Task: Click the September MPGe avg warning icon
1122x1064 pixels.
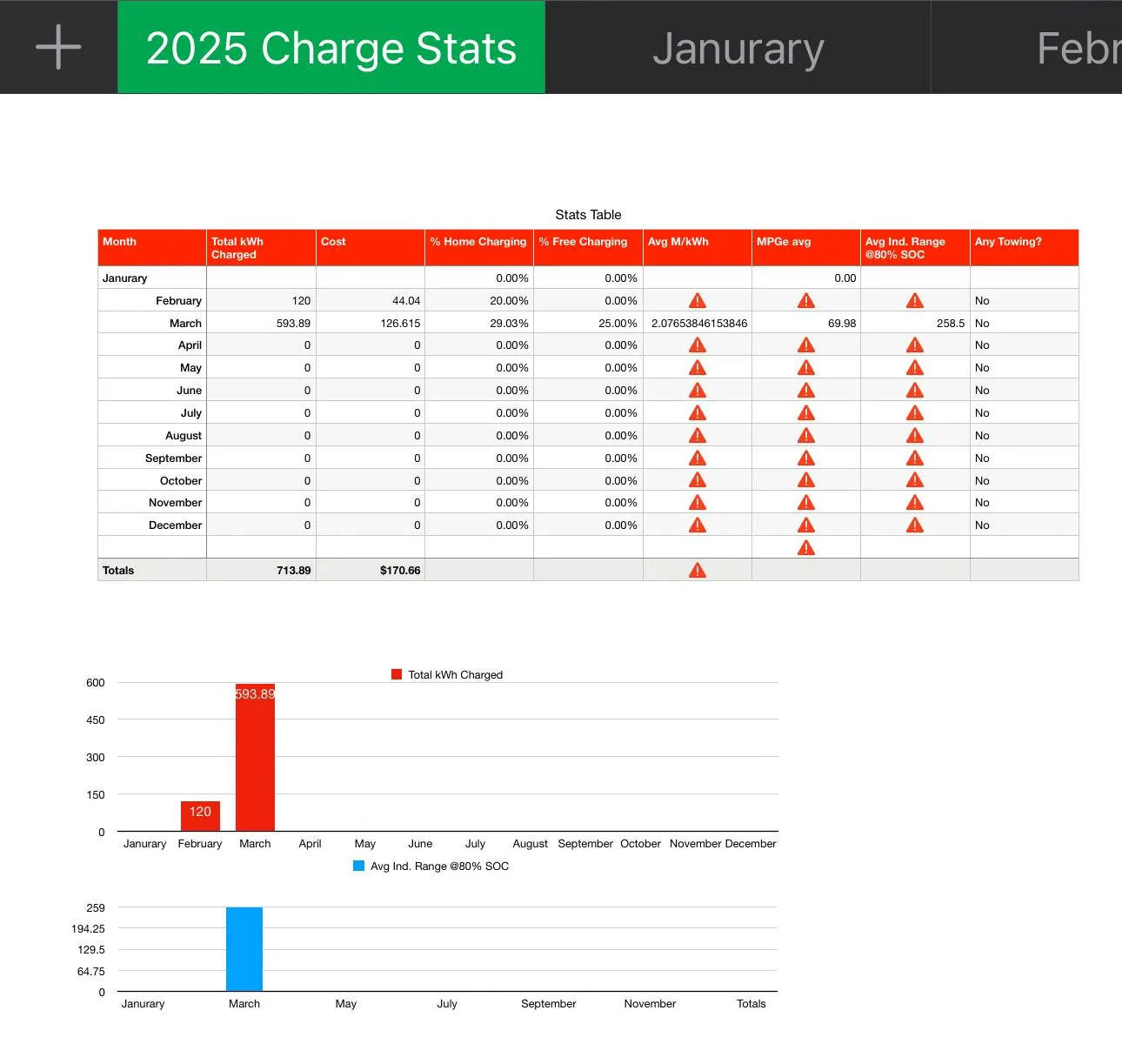Action: (x=806, y=458)
